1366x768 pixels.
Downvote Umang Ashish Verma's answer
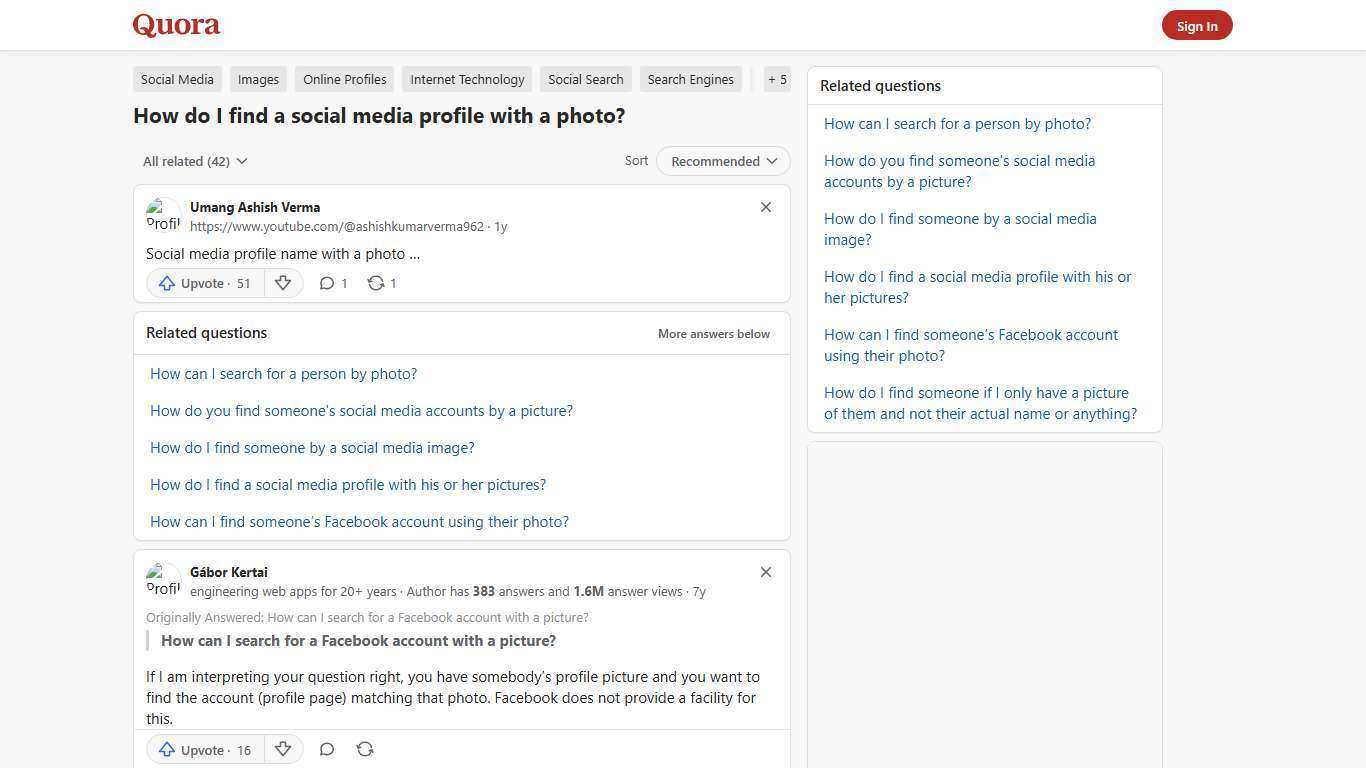click(x=283, y=283)
